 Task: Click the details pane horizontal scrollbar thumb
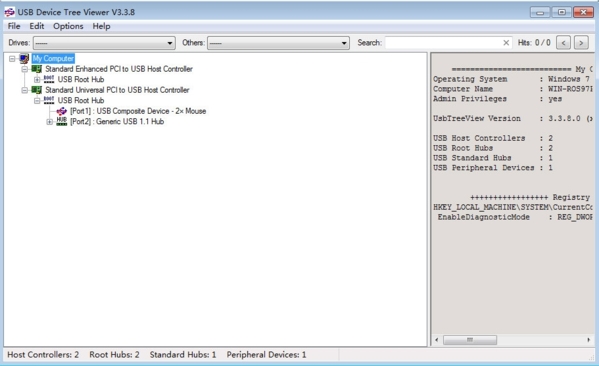pyautogui.click(x=470, y=340)
